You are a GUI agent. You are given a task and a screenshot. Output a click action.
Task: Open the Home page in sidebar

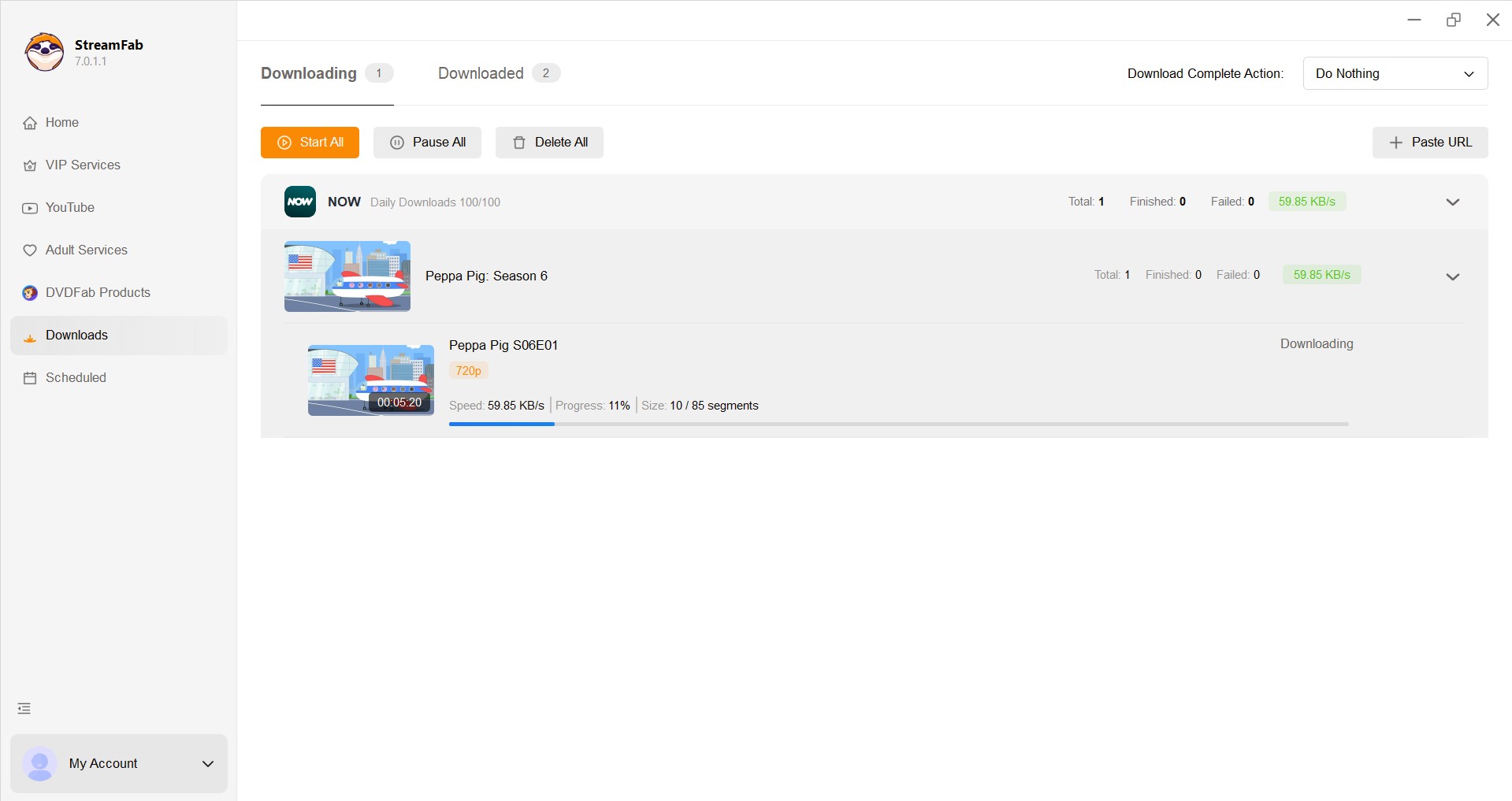pyautogui.click(x=61, y=123)
